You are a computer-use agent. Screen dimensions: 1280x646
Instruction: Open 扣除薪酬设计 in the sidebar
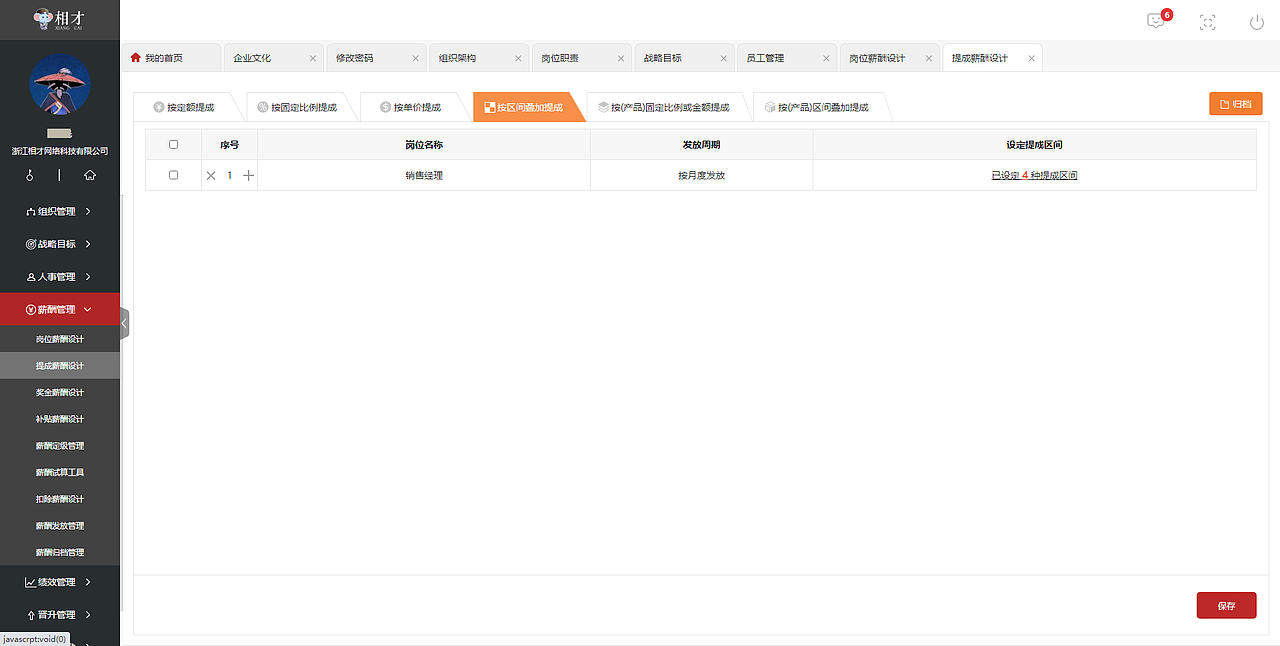[60, 499]
